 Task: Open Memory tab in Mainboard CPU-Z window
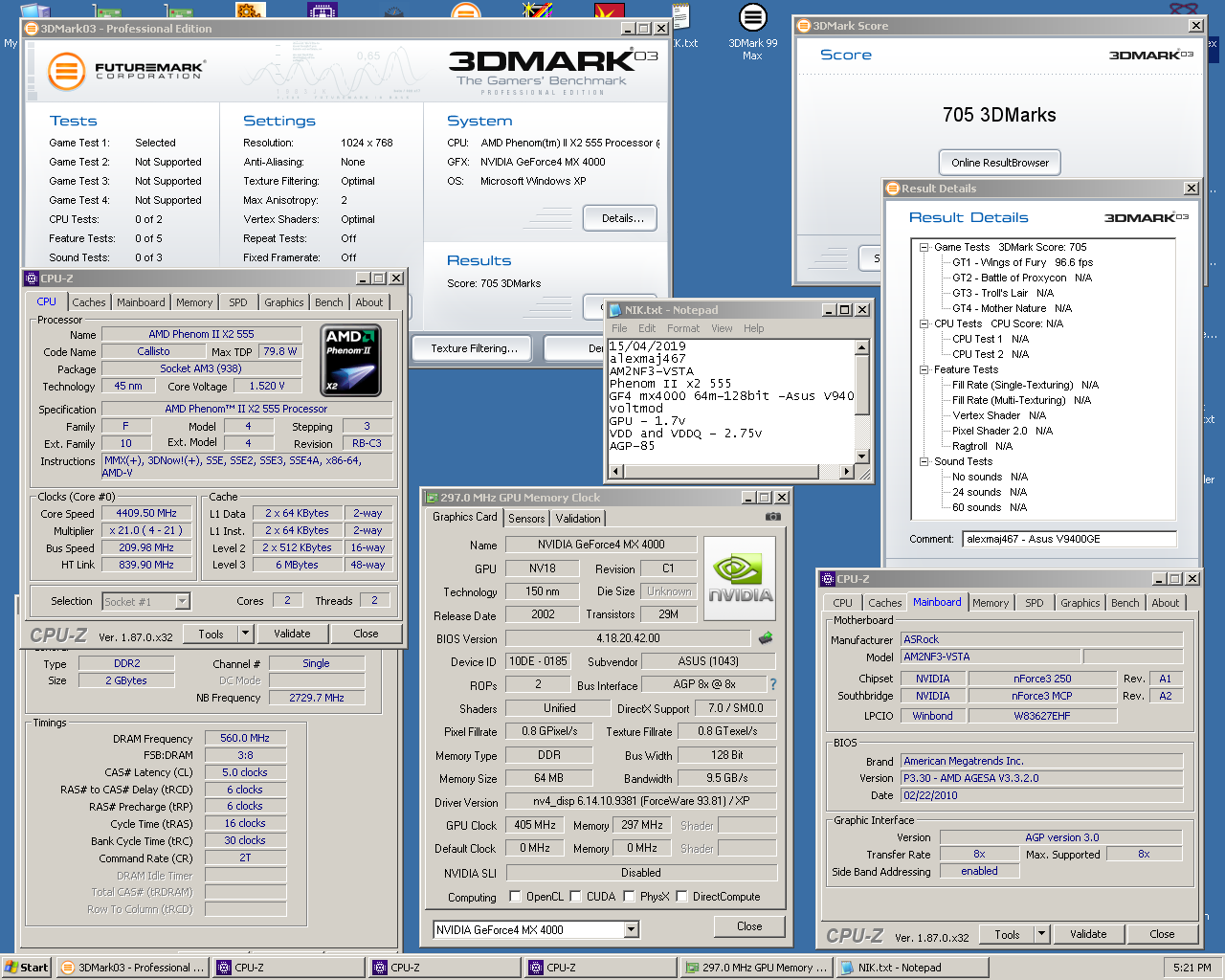[x=991, y=603]
